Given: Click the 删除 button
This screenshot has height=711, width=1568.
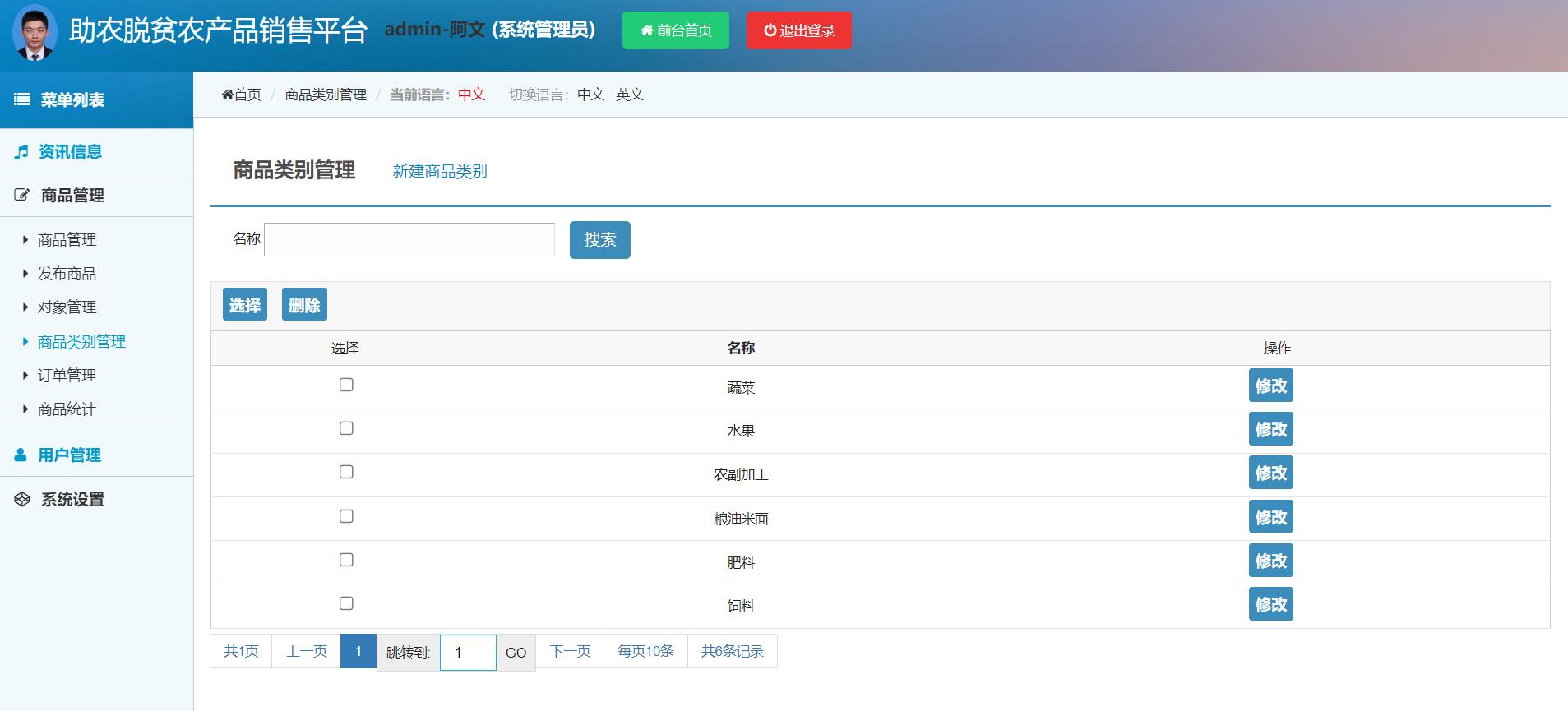Looking at the screenshot, I should (x=304, y=305).
